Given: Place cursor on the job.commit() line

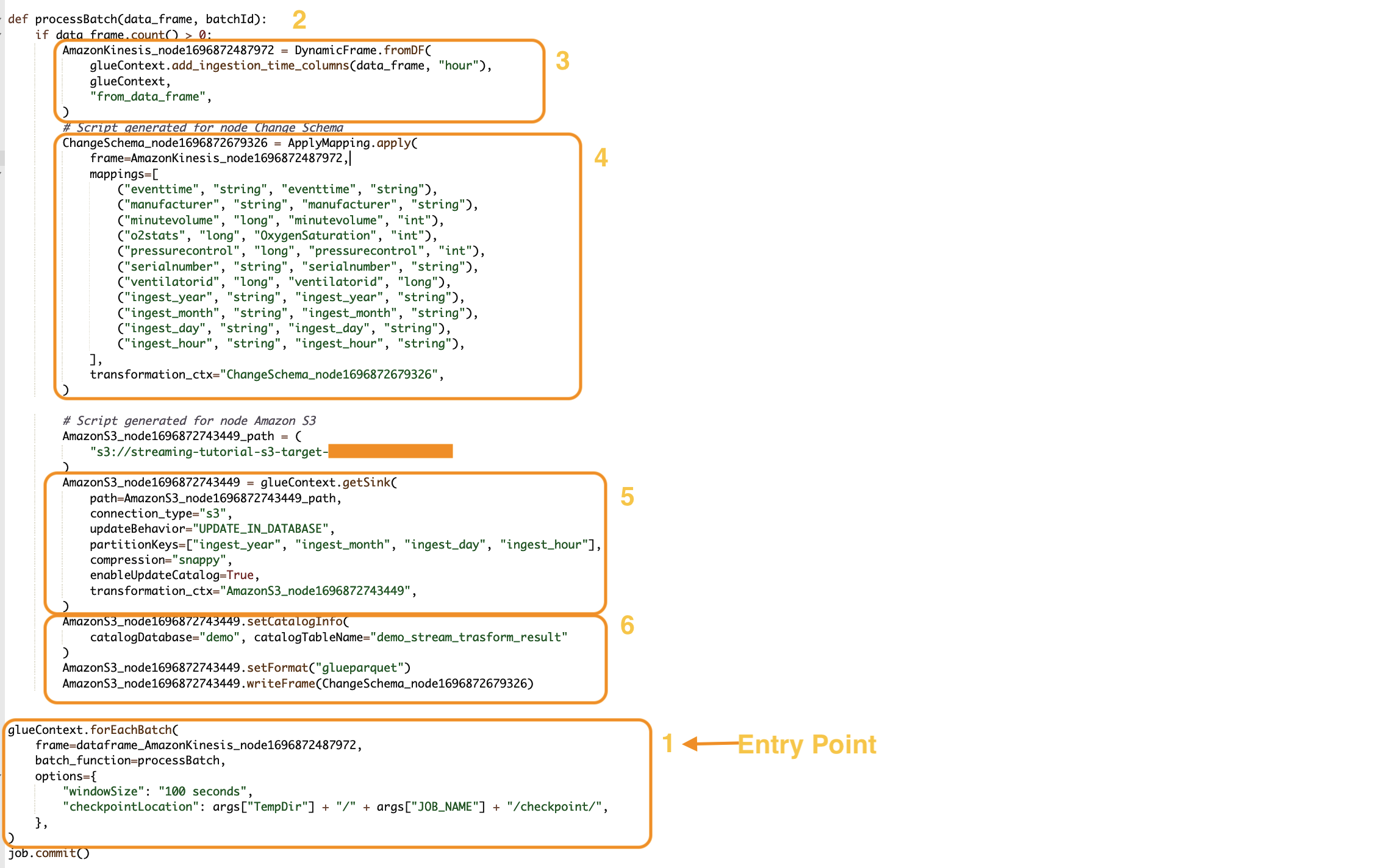Looking at the screenshot, I should pyautogui.click(x=49, y=853).
